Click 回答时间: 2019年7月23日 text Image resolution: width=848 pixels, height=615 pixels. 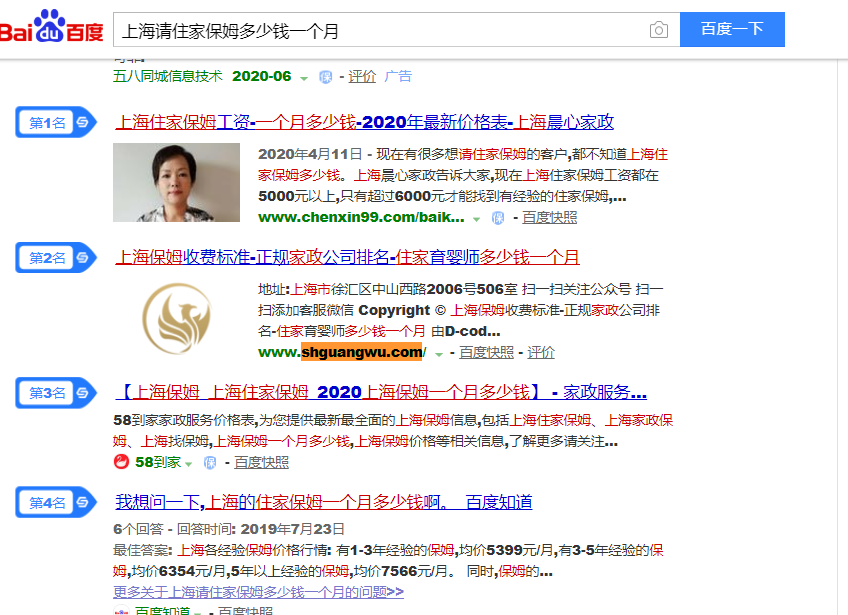tap(261, 528)
